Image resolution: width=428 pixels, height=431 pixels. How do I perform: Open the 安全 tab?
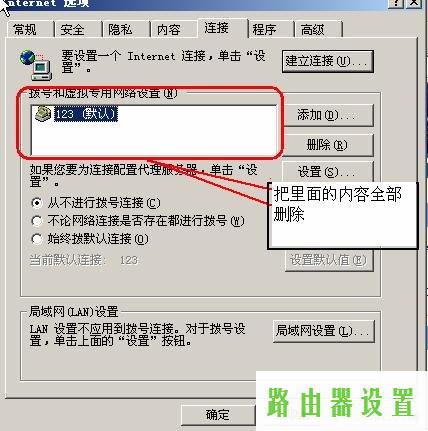[77, 30]
